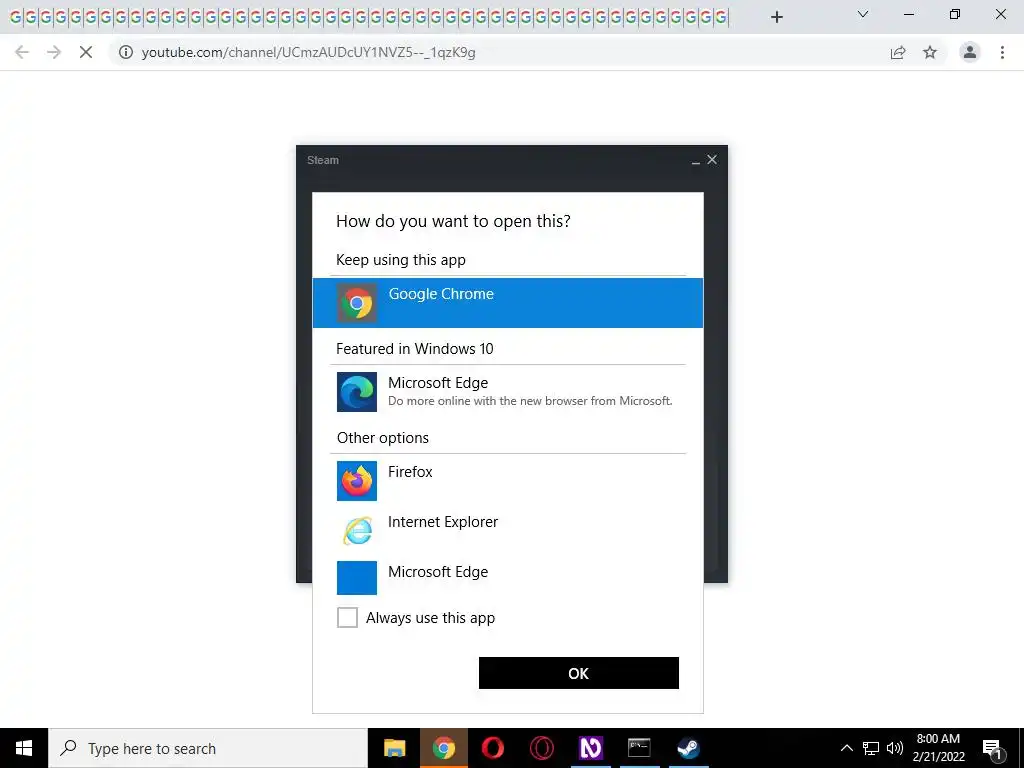This screenshot has width=1024, height=768.
Task: Open Opera GX outlined icon on taskbar
Action: pos(541,748)
